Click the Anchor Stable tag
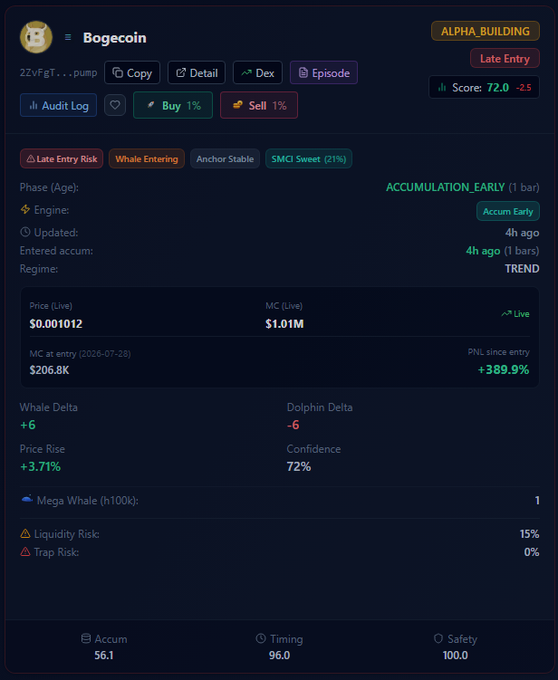 225,159
